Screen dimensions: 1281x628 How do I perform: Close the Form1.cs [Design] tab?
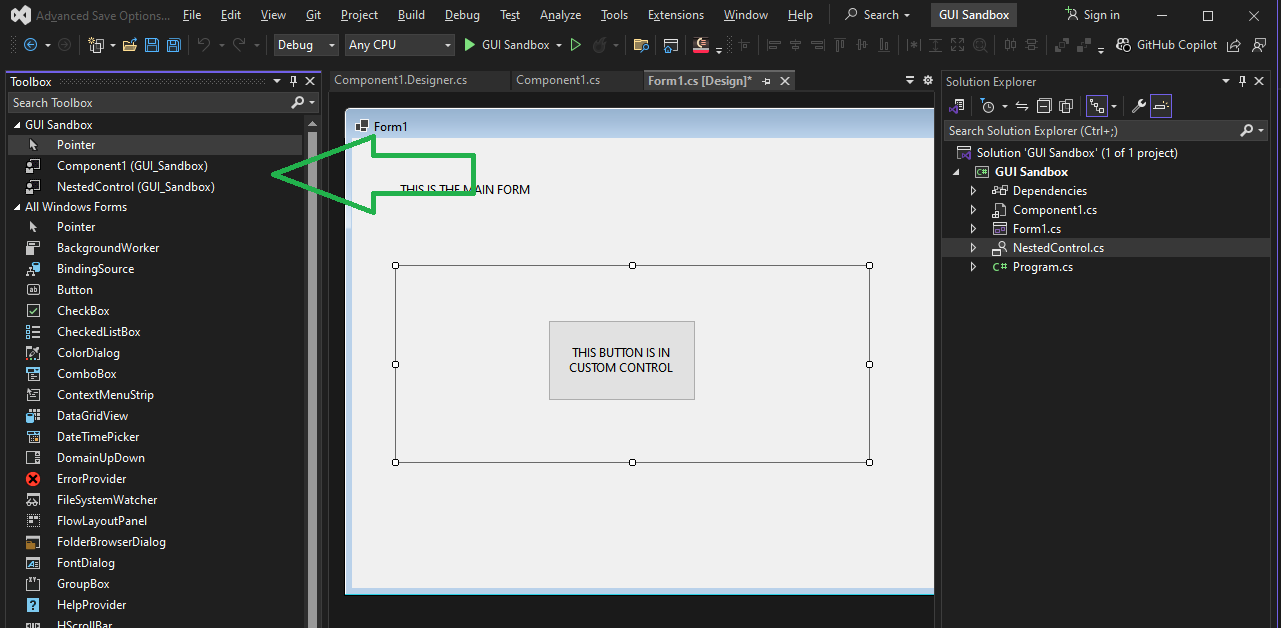pyautogui.click(x=785, y=81)
